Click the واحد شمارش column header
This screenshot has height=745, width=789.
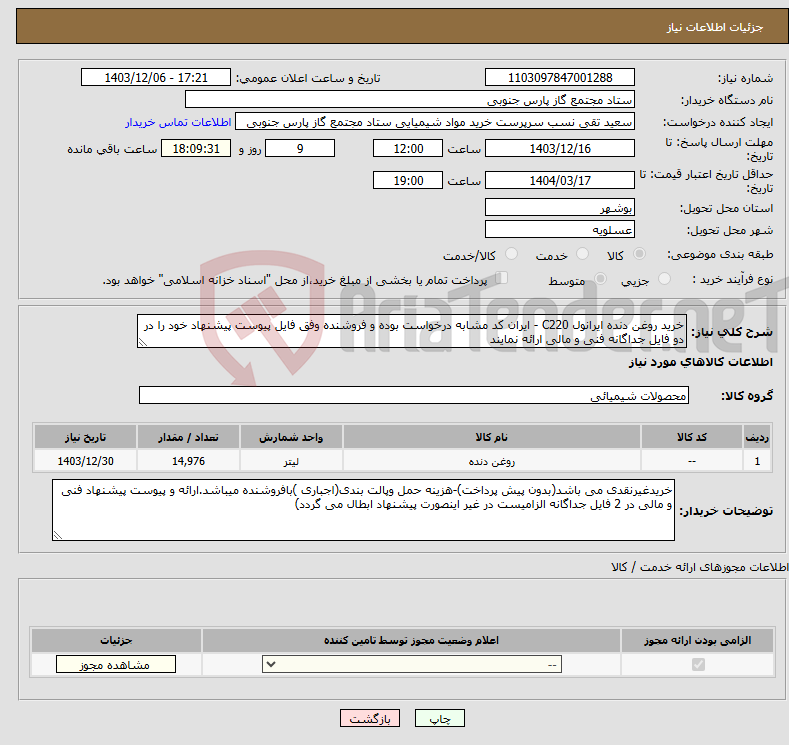[x=291, y=437]
